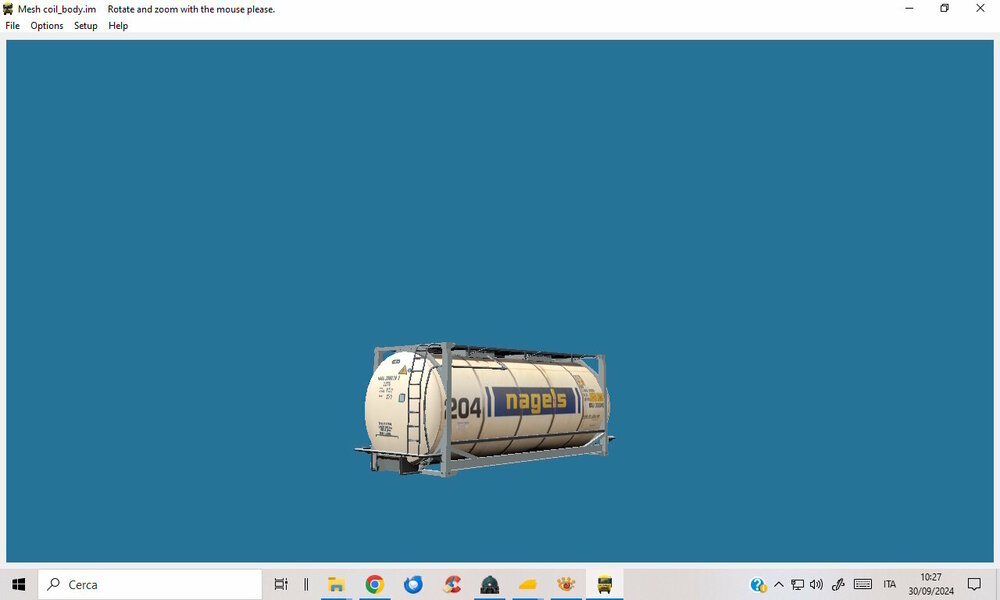Viewport: 1000px width, 600px height.
Task: Open the Help menu
Action: [118, 26]
